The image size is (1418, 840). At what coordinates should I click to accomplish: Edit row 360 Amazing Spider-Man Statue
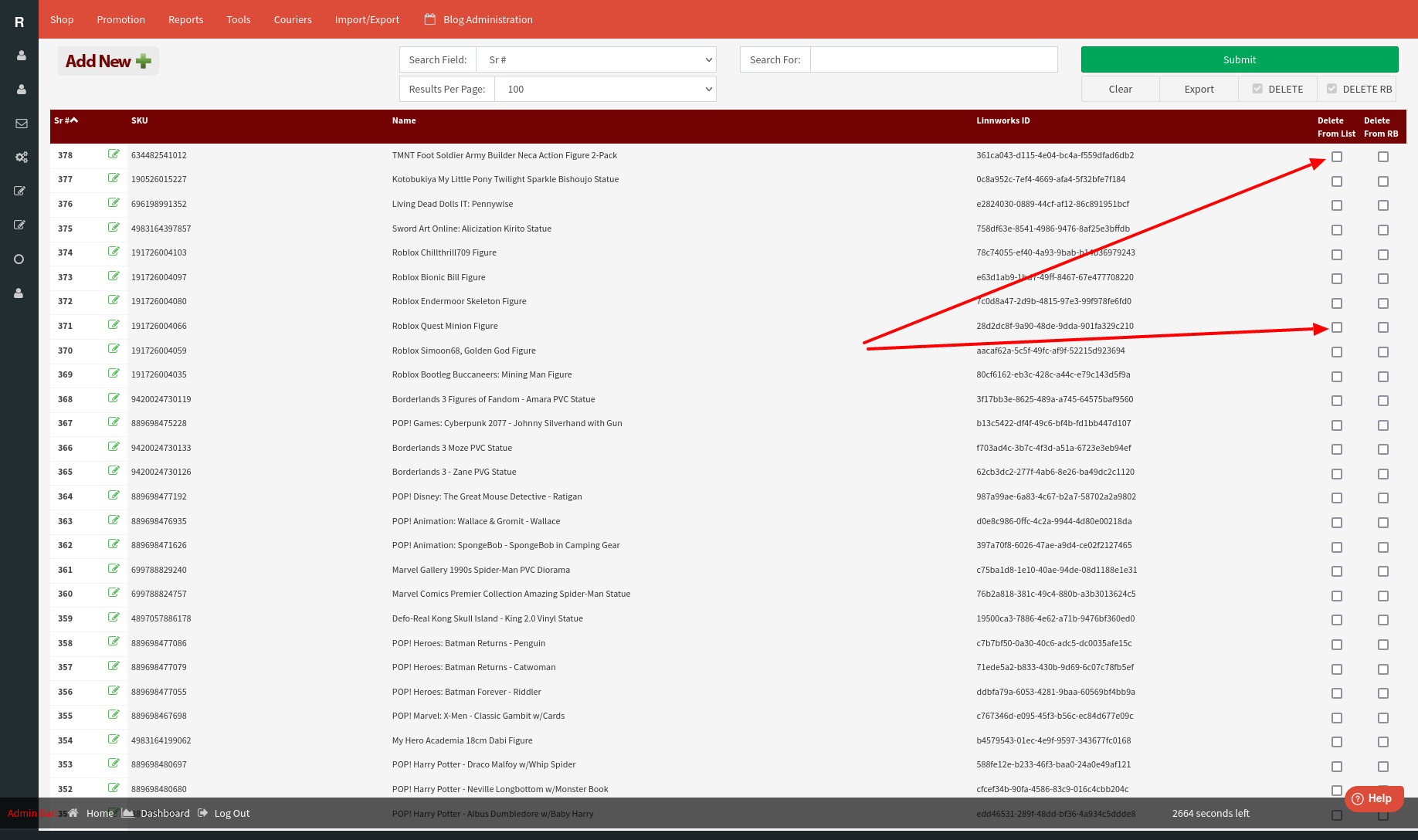[114, 592]
